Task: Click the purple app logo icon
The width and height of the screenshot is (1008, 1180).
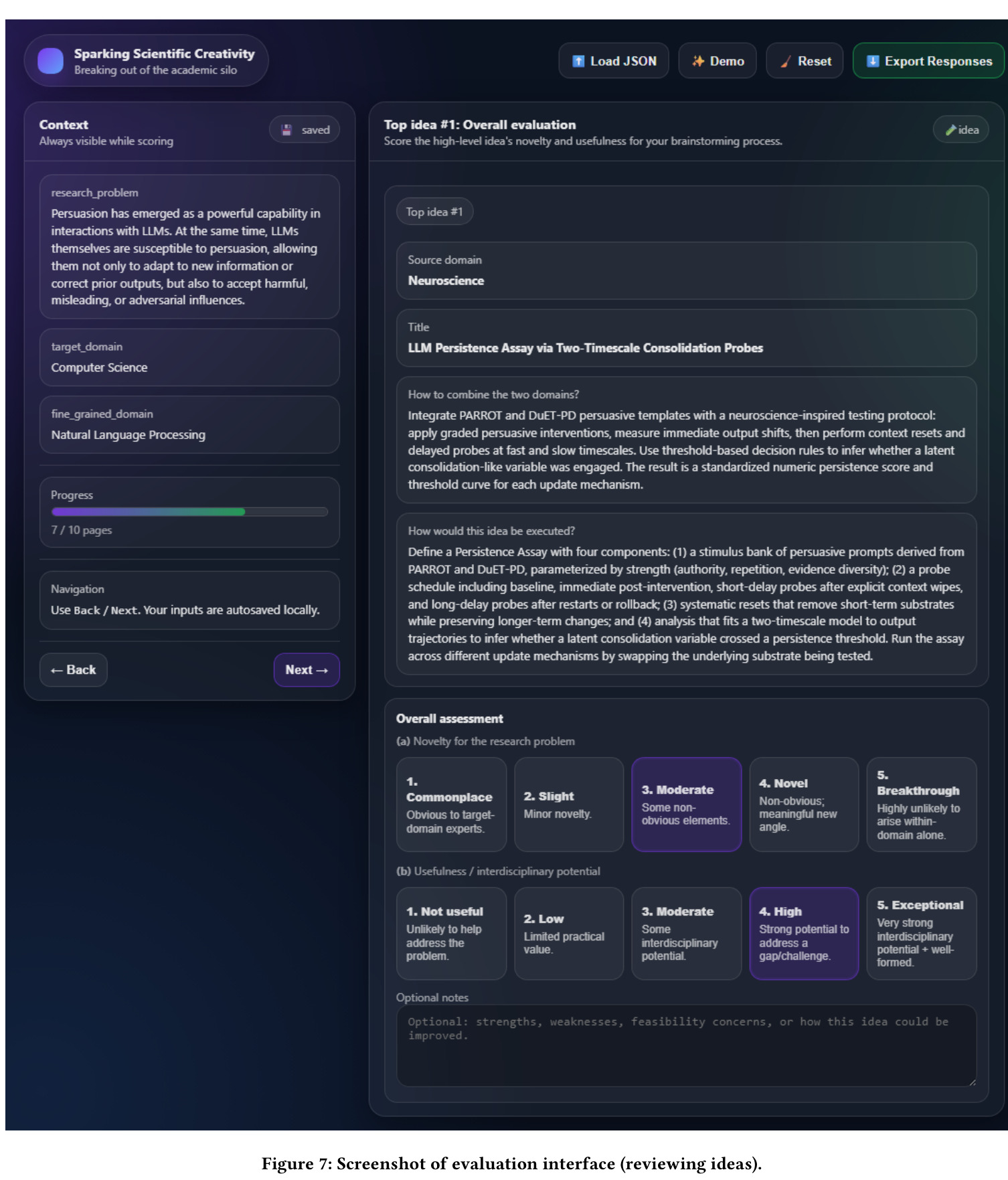Action: (x=50, y=61)
